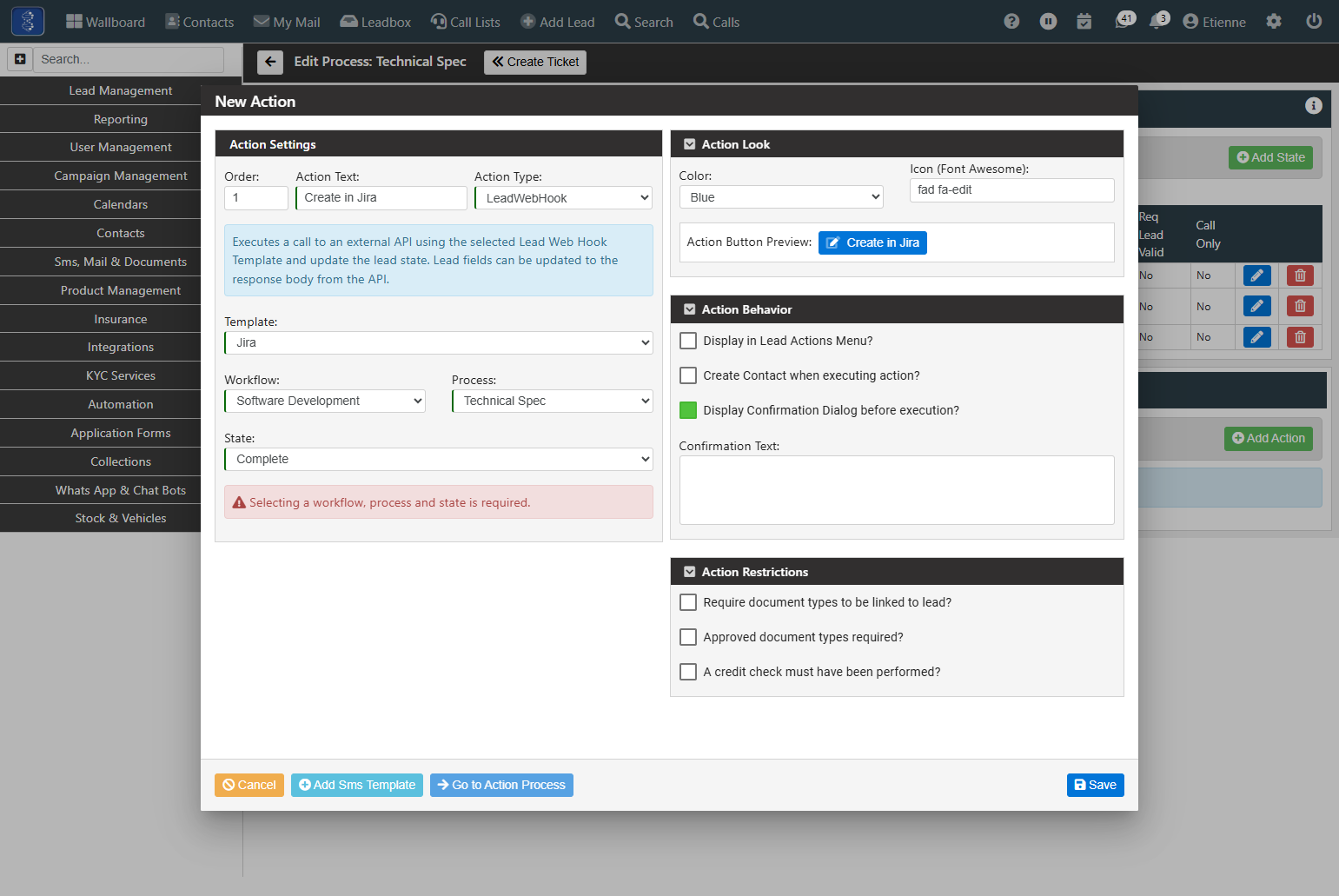Click the Add Sms Template button
The width and height of the screenshot is (1339, 896).
pos(357,785)
